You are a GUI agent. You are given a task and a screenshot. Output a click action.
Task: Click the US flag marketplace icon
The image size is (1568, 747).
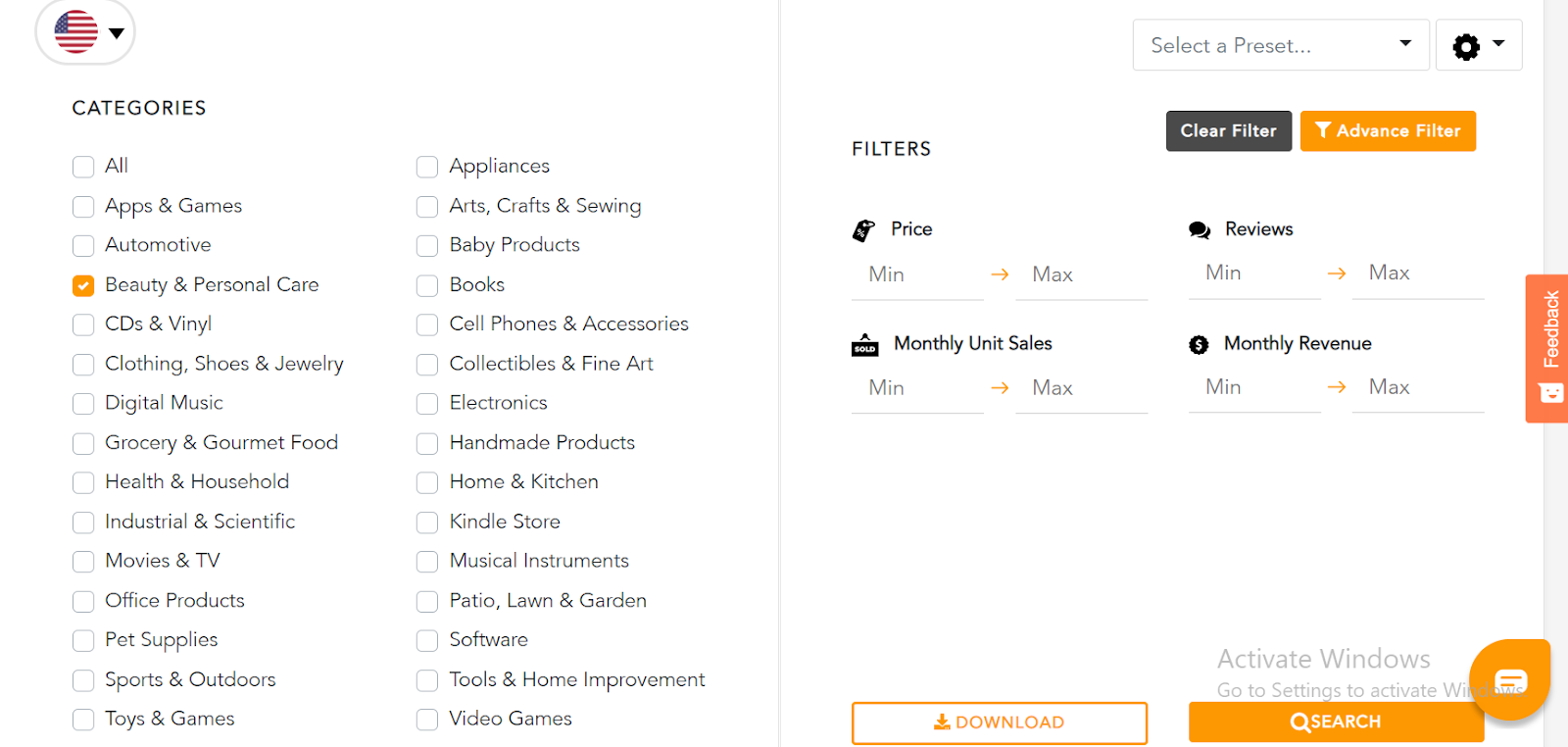pos(75,31)
